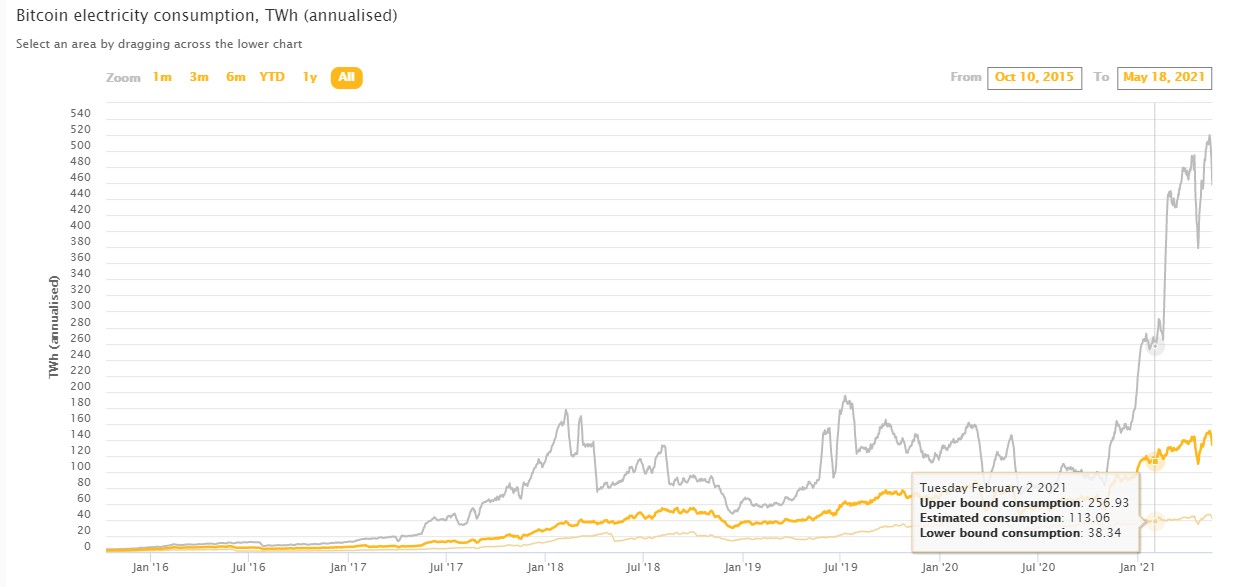1234x587 pixels.
Task: Click the upper bound marker on gray line
Action: [1155, 345]
